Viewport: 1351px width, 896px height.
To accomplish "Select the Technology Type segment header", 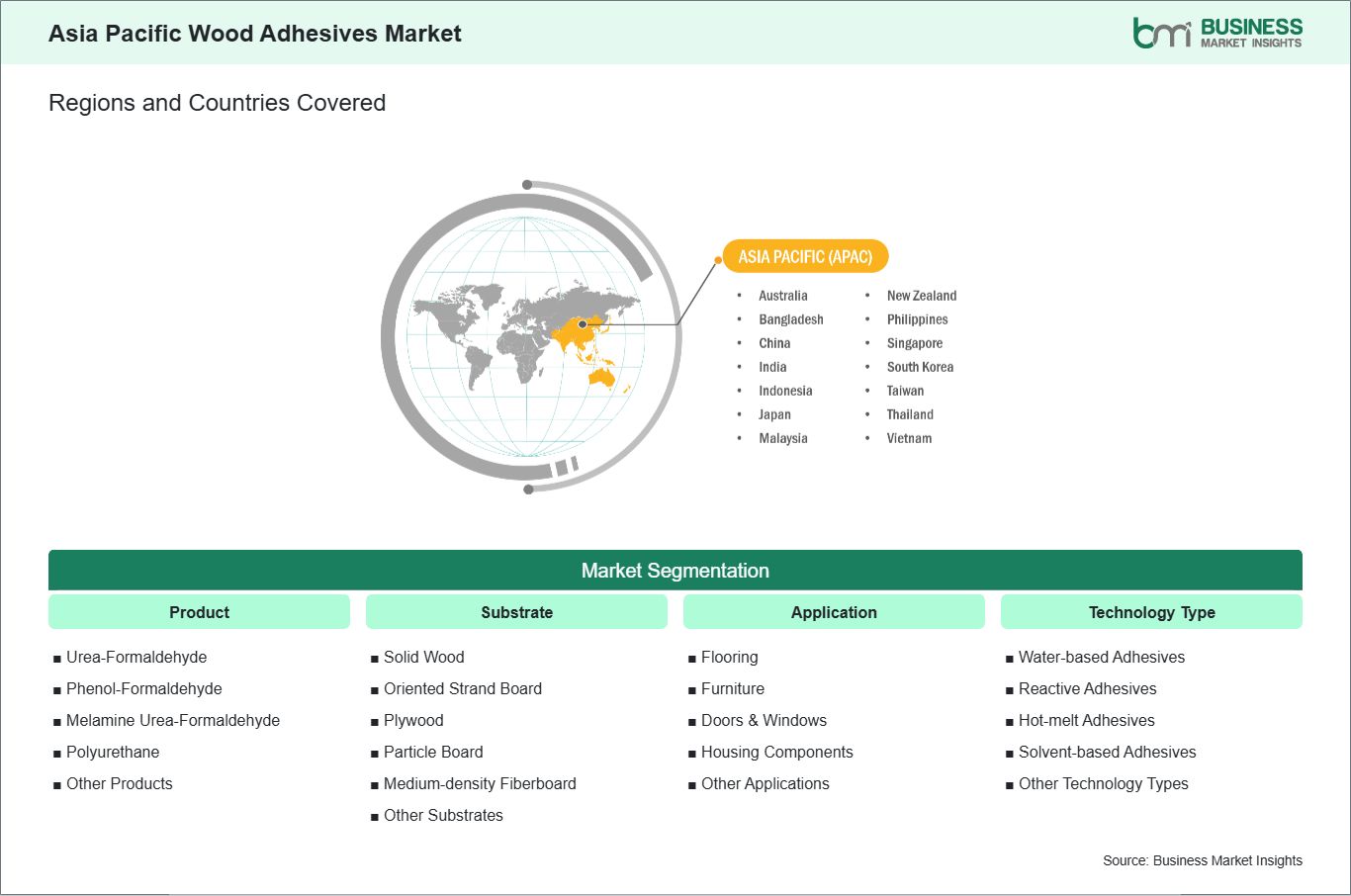I will [1151, 612].
